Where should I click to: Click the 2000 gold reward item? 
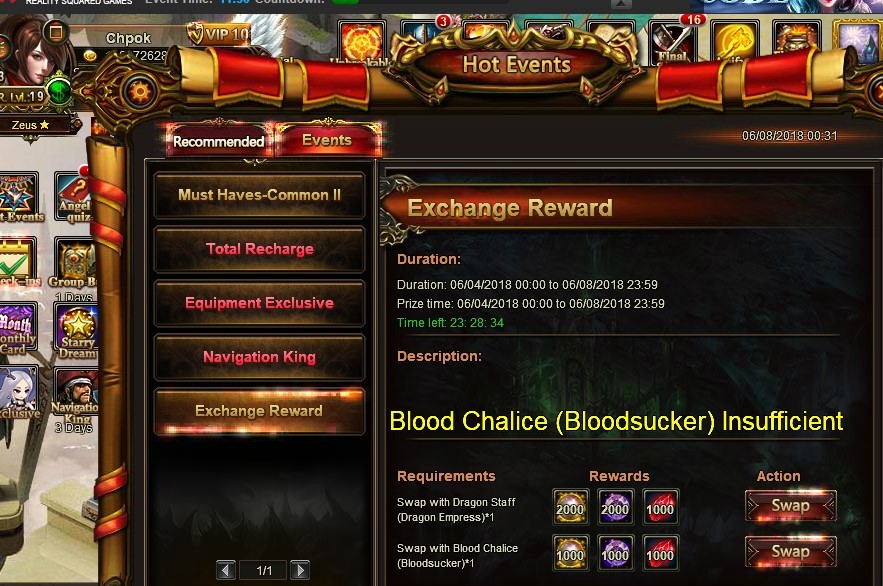coord(570,507)
